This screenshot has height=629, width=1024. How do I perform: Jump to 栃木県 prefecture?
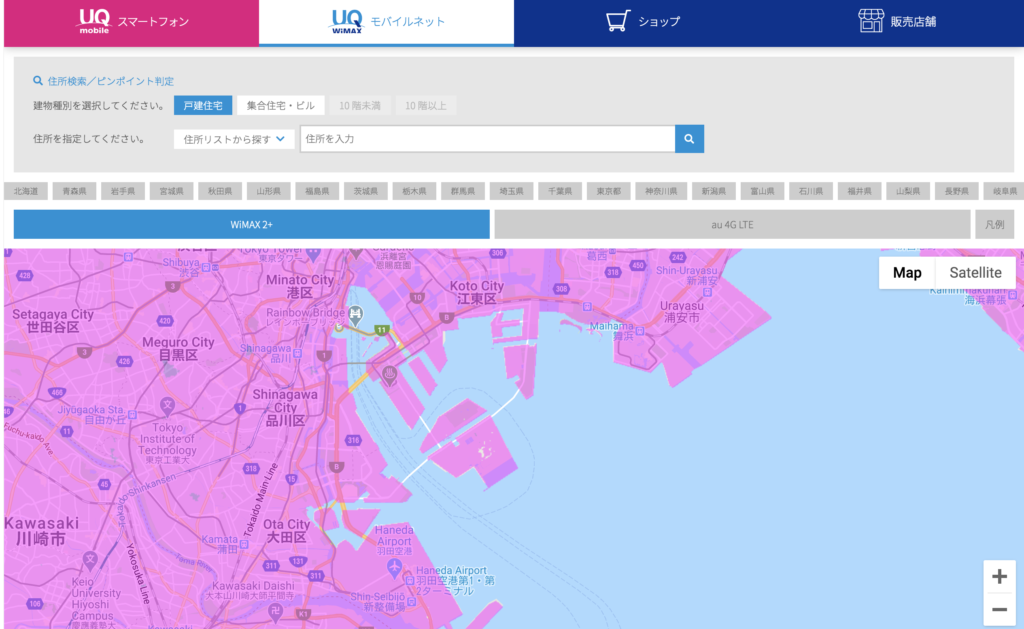(414, 191)
